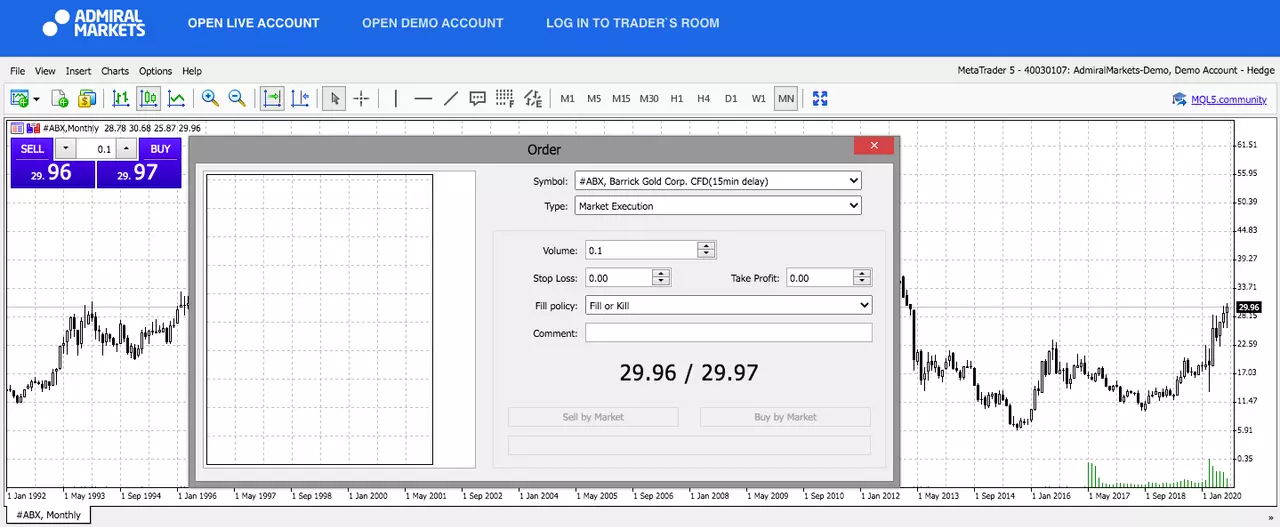Select the trendline drawing tool
Viewport: 1280px width, 527px height.
coord(450,98)
